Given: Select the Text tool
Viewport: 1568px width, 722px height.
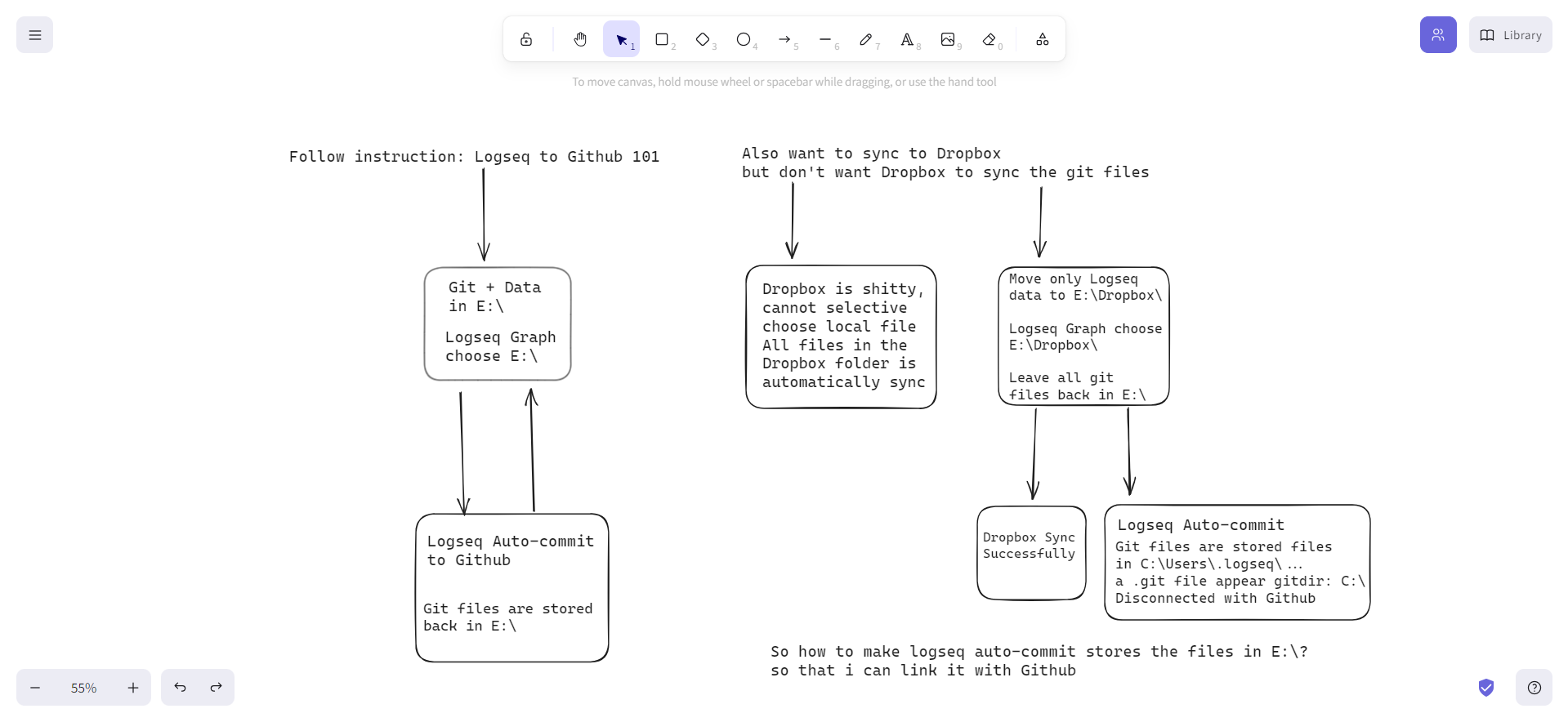Looking at the screenshot, I should tap(907, 39).
